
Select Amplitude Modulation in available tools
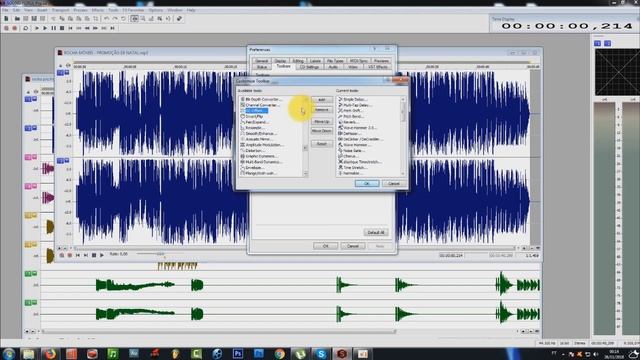(262, 145)
